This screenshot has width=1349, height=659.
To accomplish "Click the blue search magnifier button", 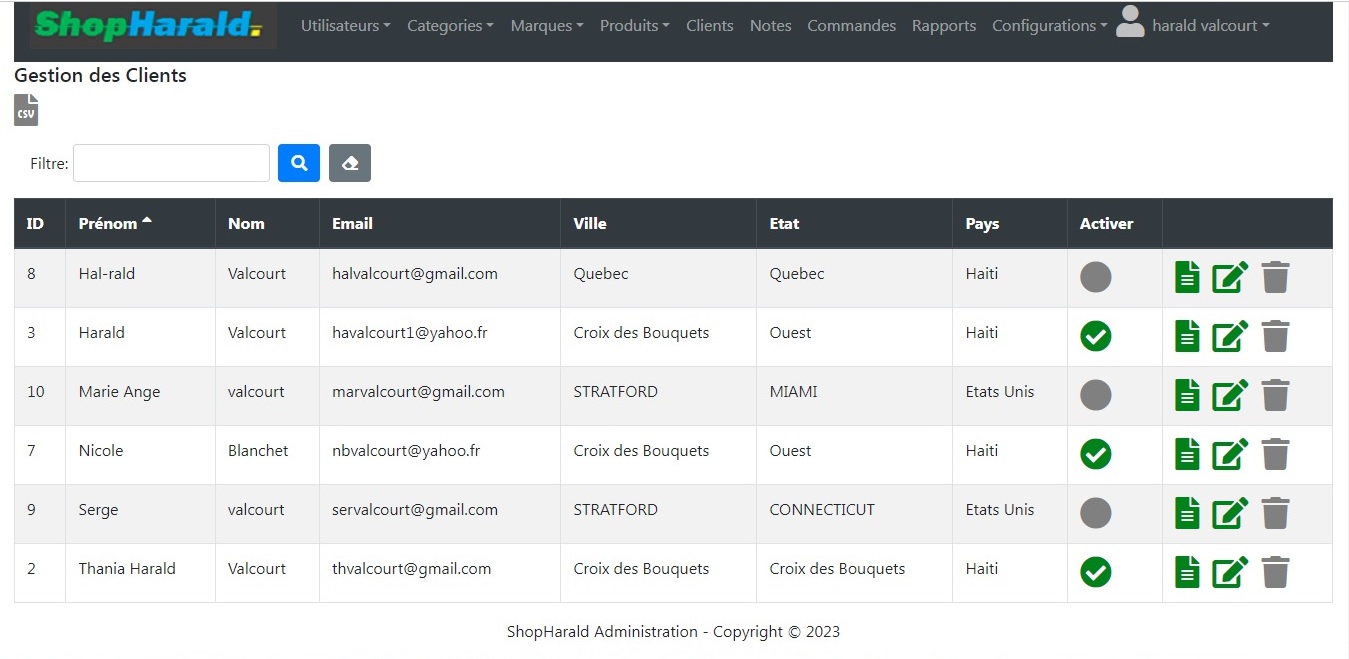I will 299,163.
